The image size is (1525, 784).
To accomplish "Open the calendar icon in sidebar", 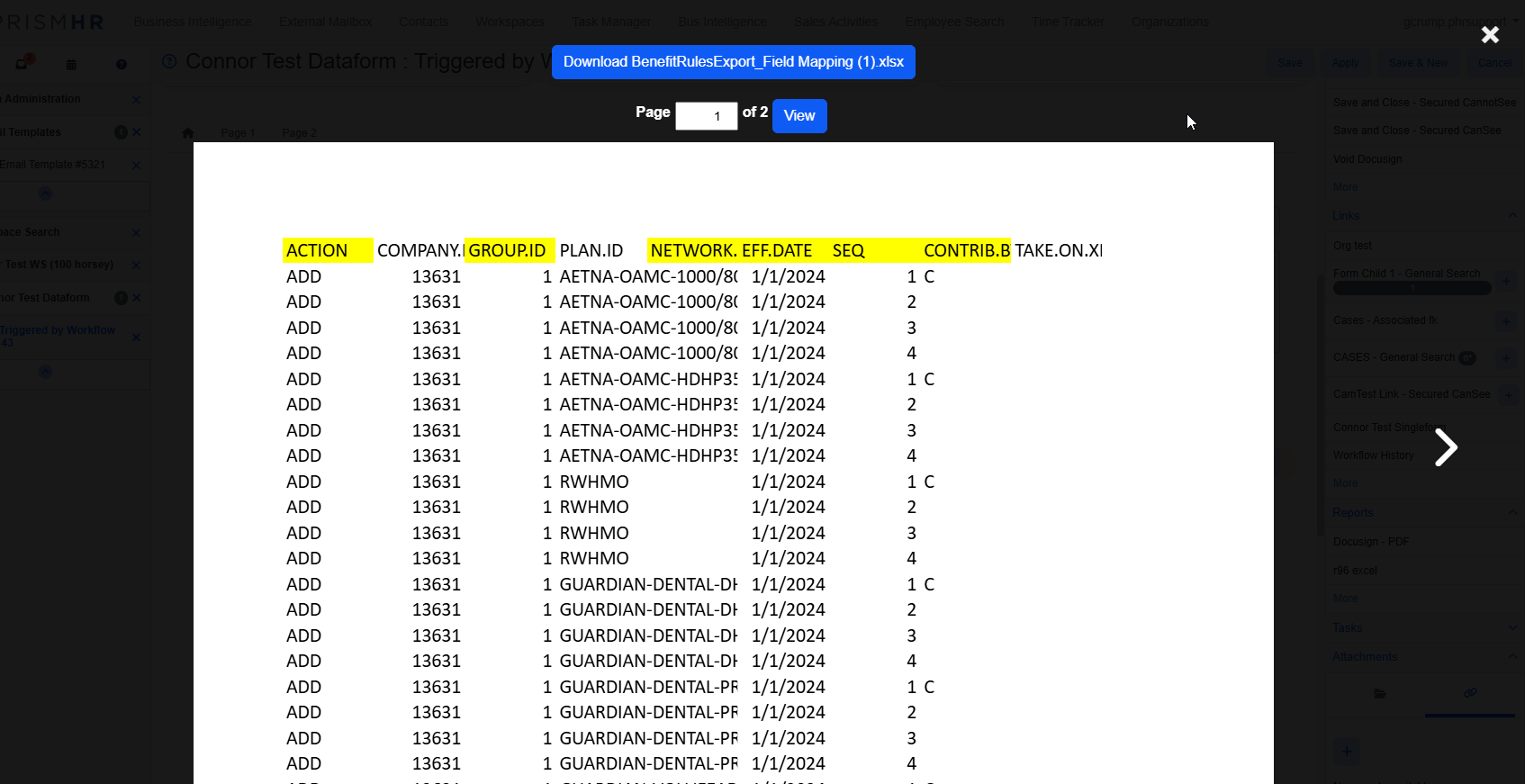I will (x=71, y=64).
